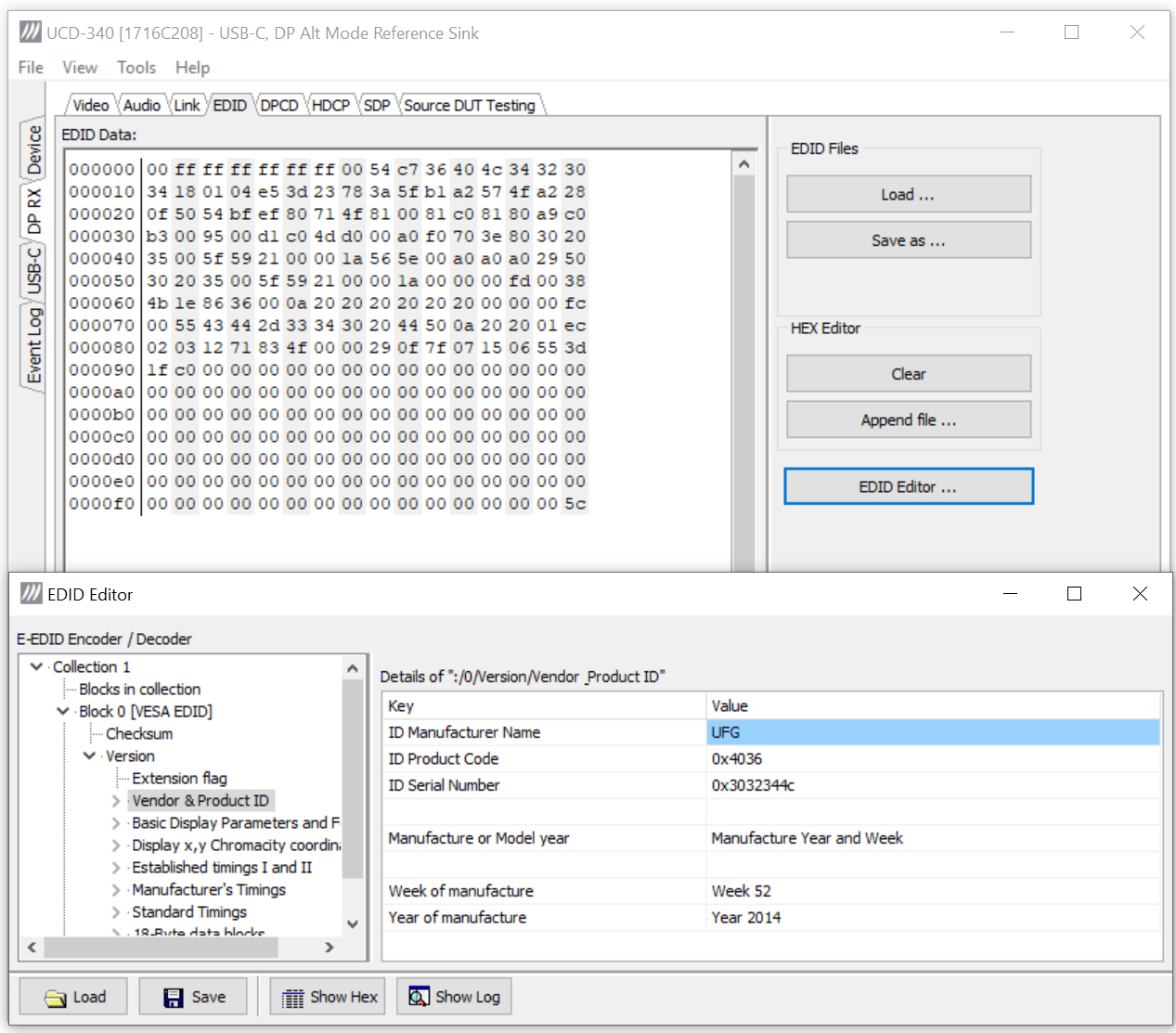Collapse the Collection 1 tree node
The image size is (1176, 1033).
[36, 666]
